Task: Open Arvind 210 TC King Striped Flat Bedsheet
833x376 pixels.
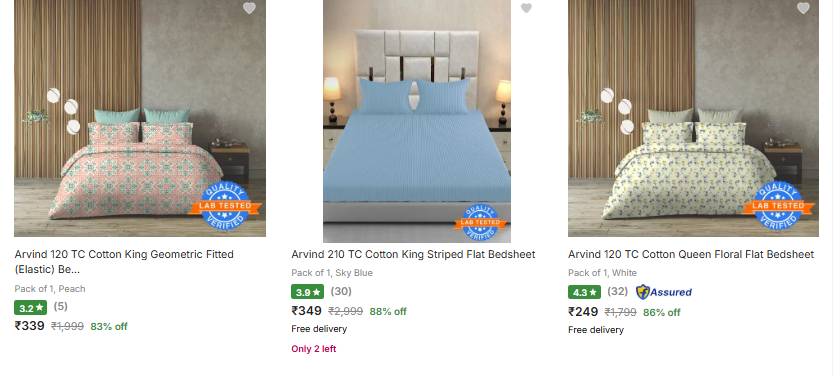Action: coord(413,254)
